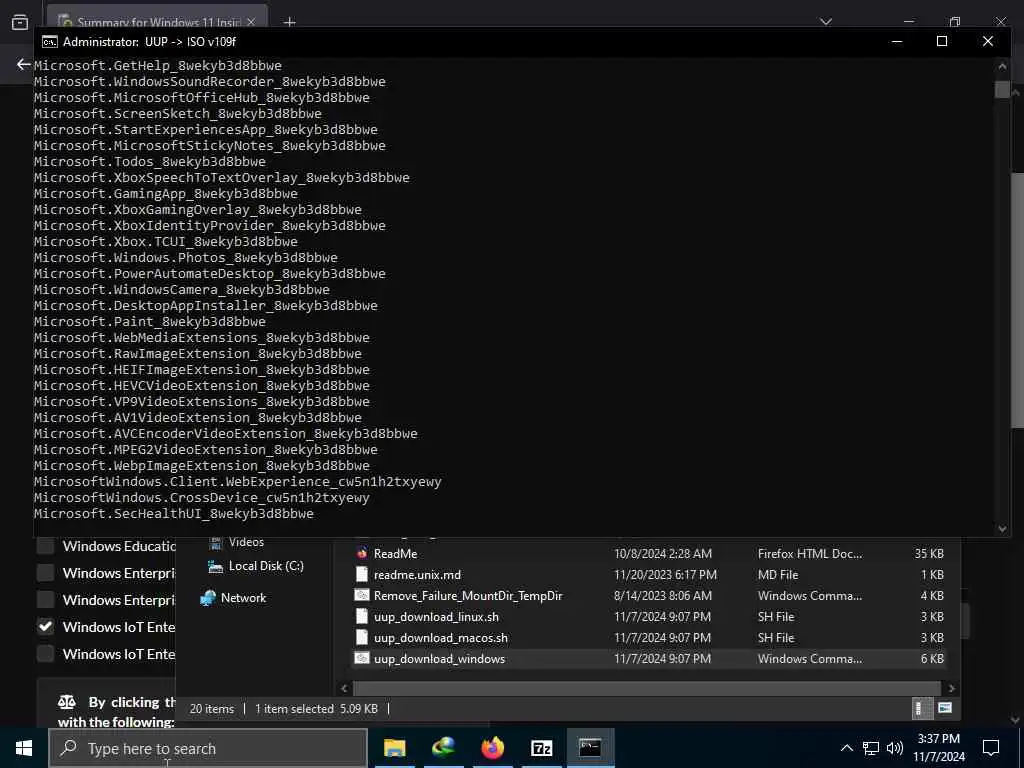Click the Explorer horizontal scrollbar thumb
1024x768 pixels.
click(647, 688)
